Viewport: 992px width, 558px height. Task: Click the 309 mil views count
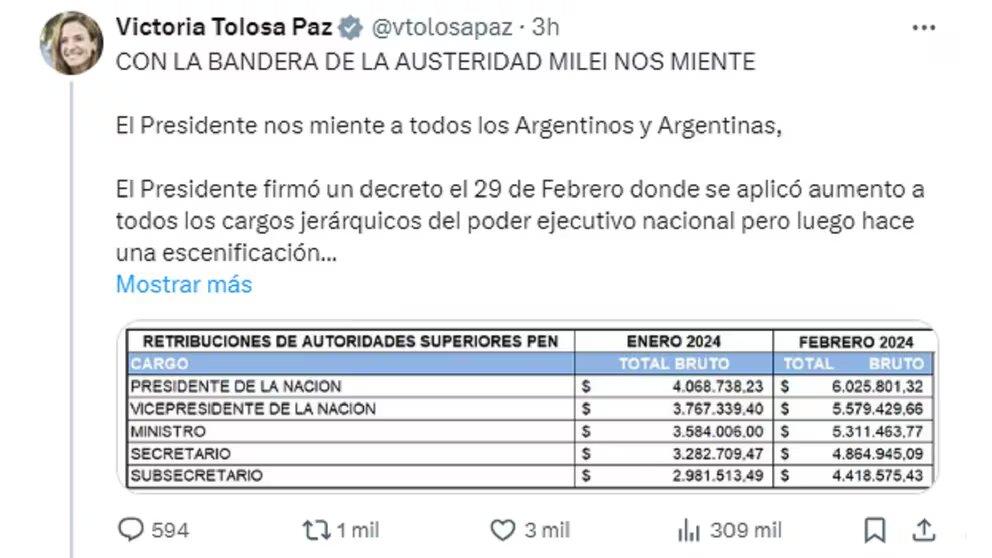pyautogui.click(x=746, y=530)
